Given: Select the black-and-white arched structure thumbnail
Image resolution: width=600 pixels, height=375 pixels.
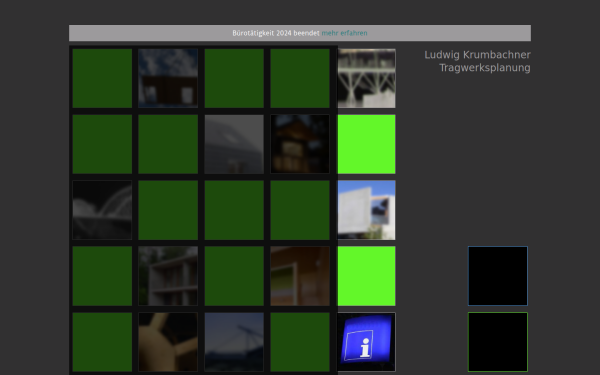Looking at the screenshot, I should pyautogui.click(x=102, y=210).
